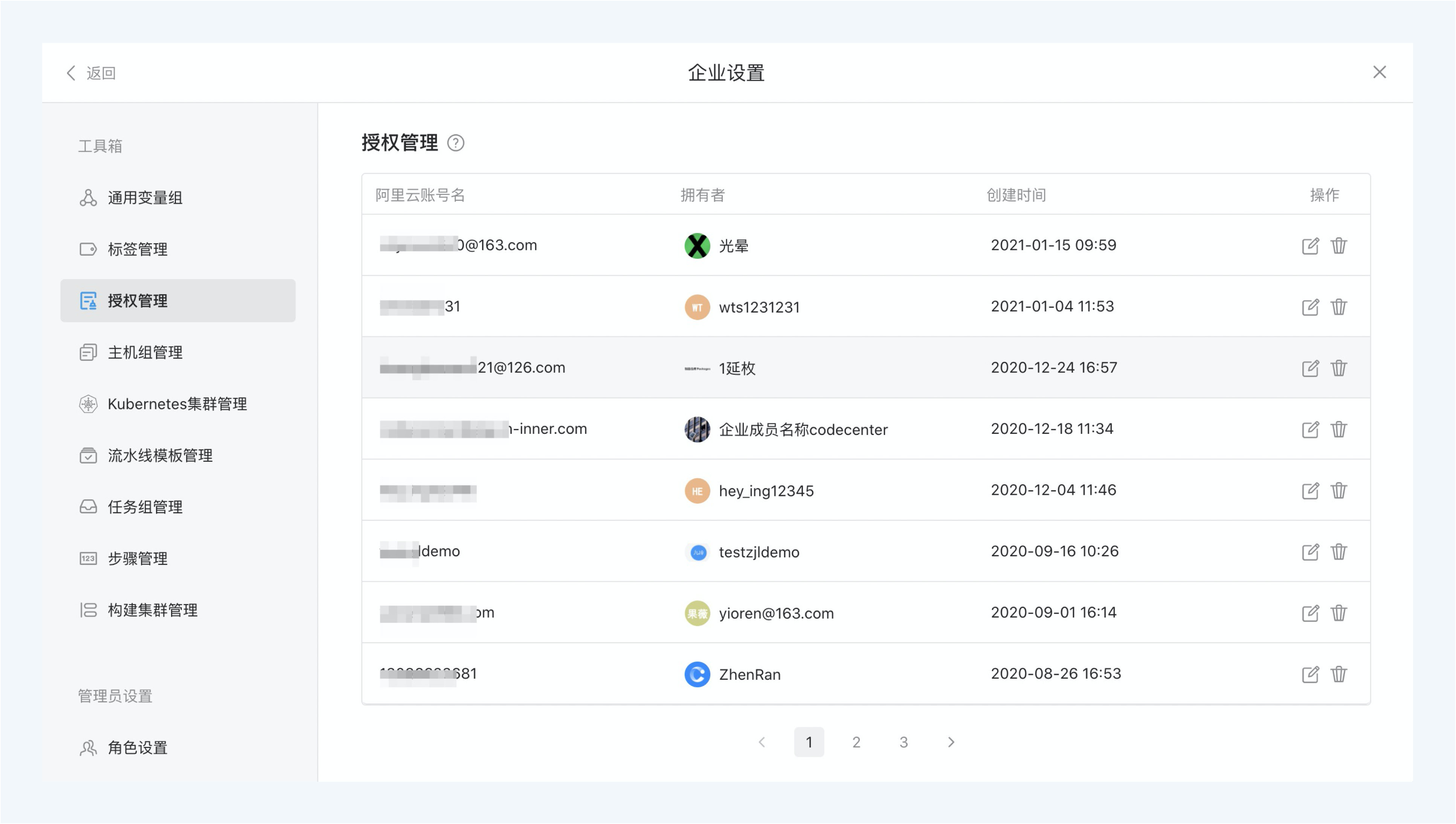Image resolution: width=1456 pixels, height=824 pixels.
Task: Close the 企业设置 dialog
Action: 1379,72
